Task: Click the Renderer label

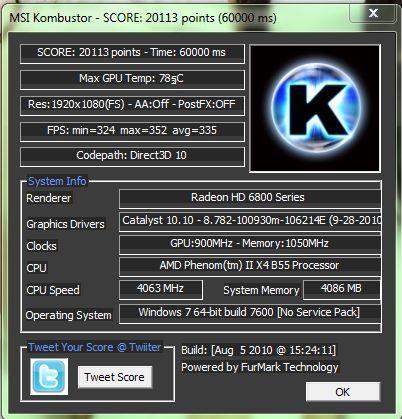Action: 49,198
